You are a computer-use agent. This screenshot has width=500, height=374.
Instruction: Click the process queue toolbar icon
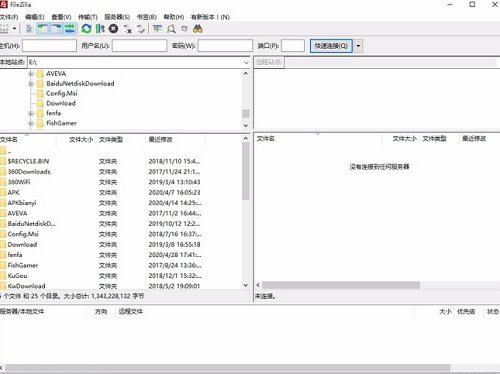click(x=100, y=29)
